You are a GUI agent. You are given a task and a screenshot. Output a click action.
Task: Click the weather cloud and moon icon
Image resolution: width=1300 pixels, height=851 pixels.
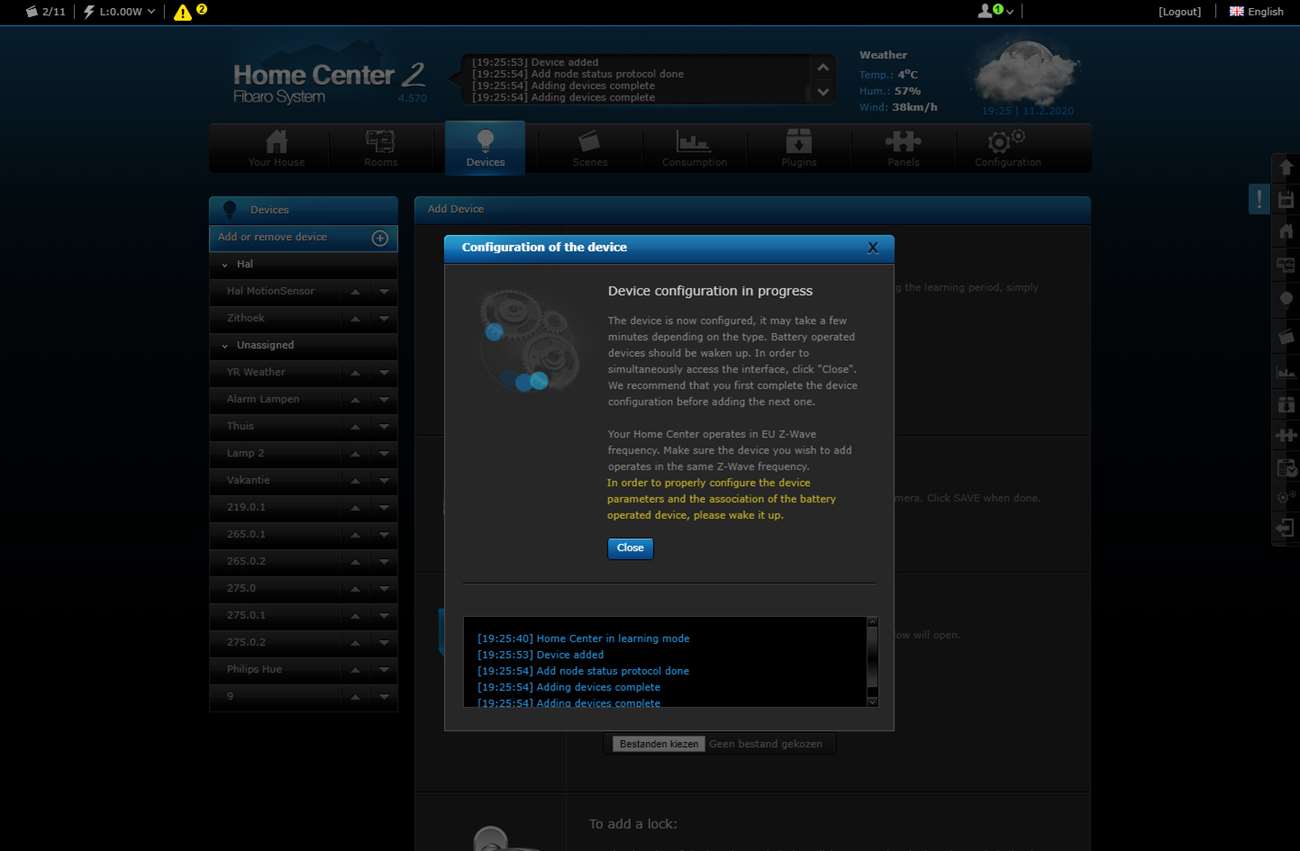pyautogui.click(x=1026, y=72)
